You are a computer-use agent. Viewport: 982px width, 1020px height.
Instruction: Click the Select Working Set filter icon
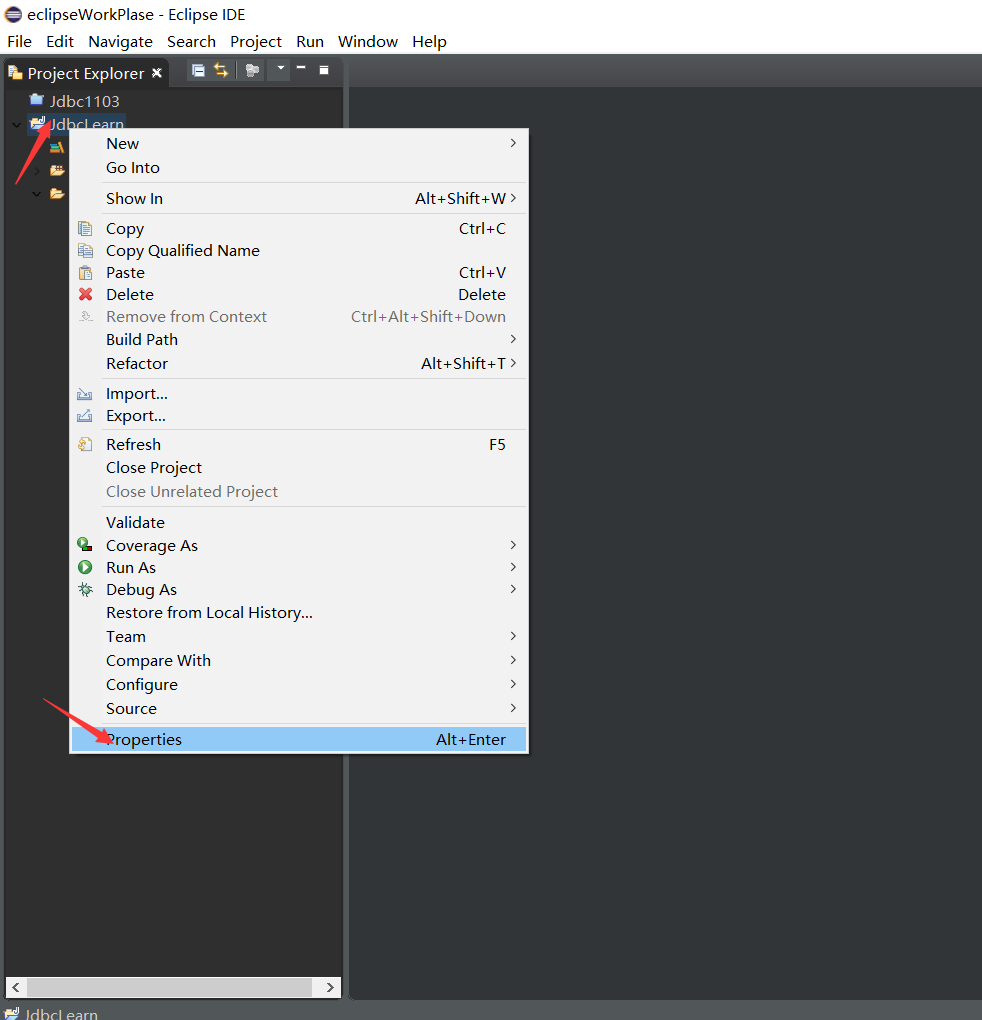click(x=252, y=70)
